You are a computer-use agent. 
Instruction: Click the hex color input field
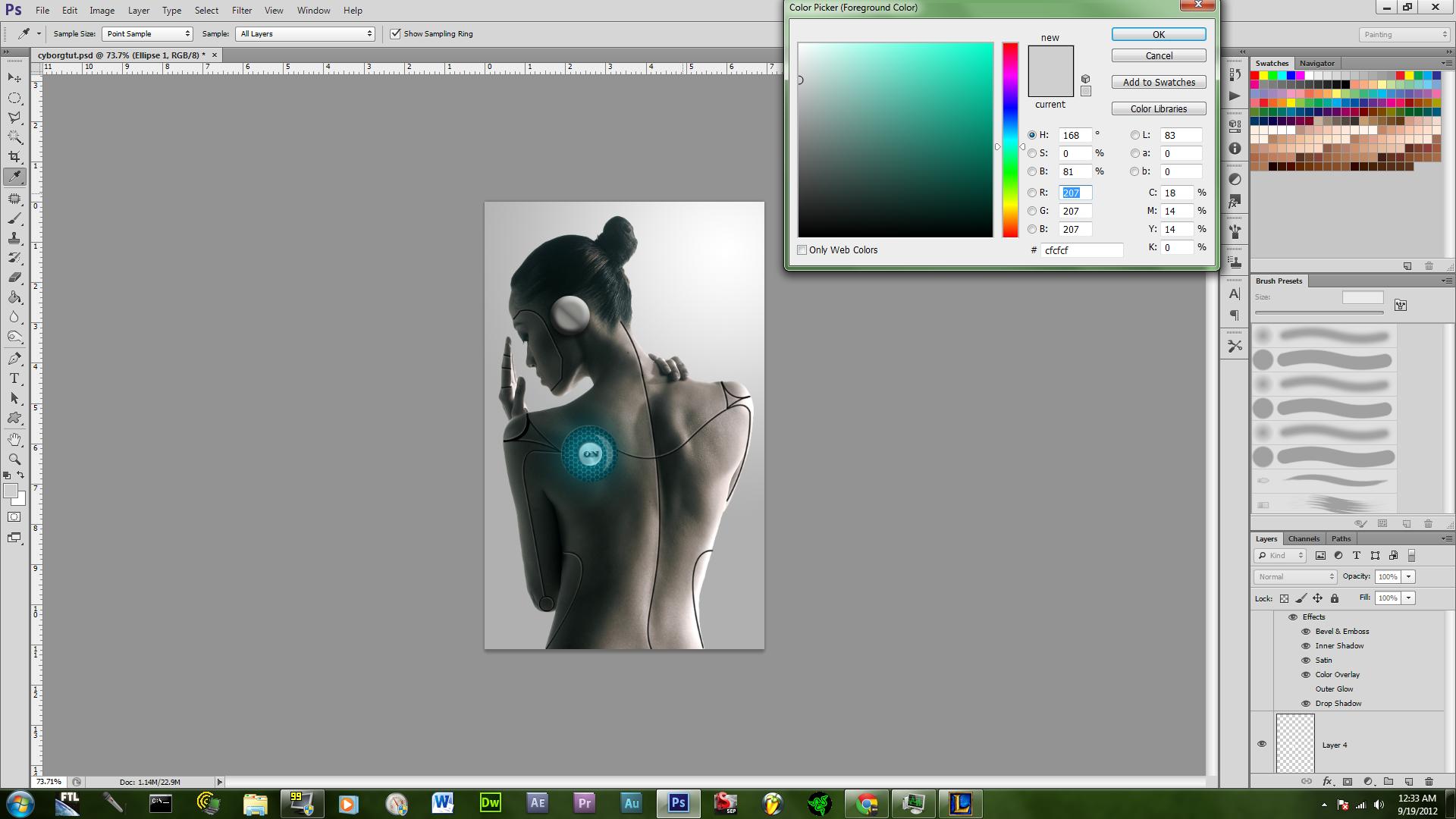(1081, 249)
